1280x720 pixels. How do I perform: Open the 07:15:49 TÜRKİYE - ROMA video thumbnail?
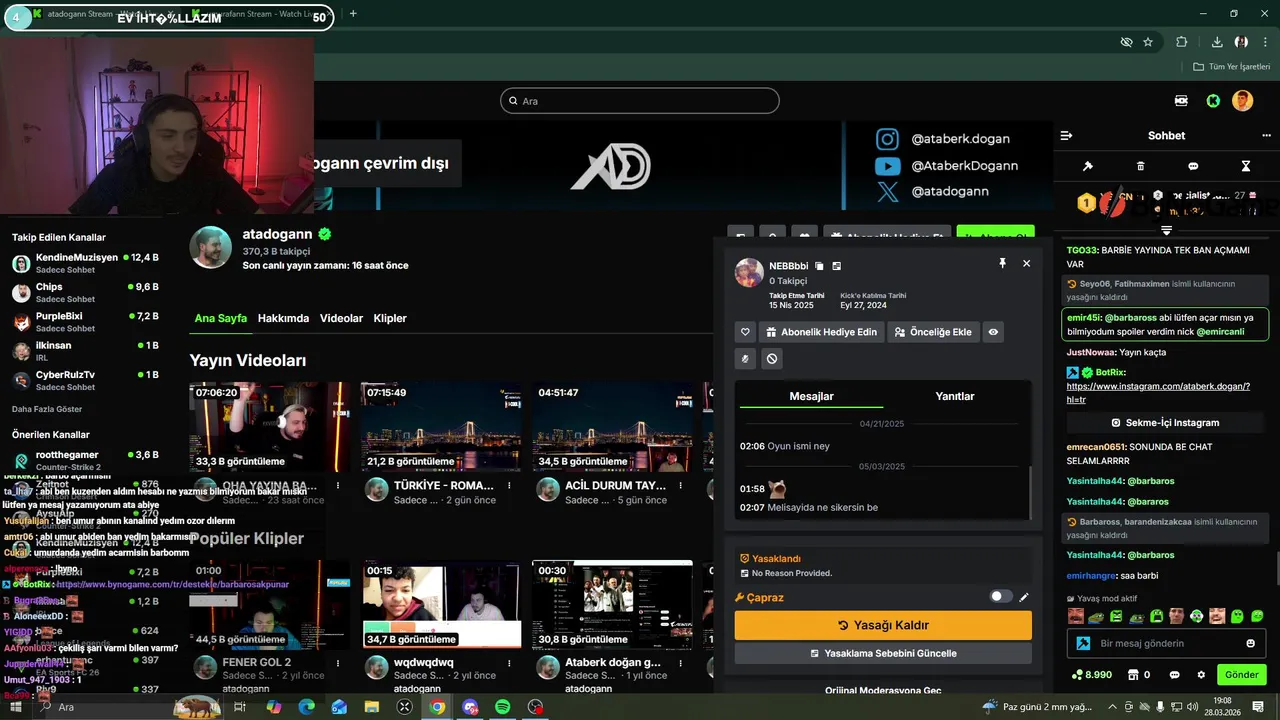(x=442, y=427)
